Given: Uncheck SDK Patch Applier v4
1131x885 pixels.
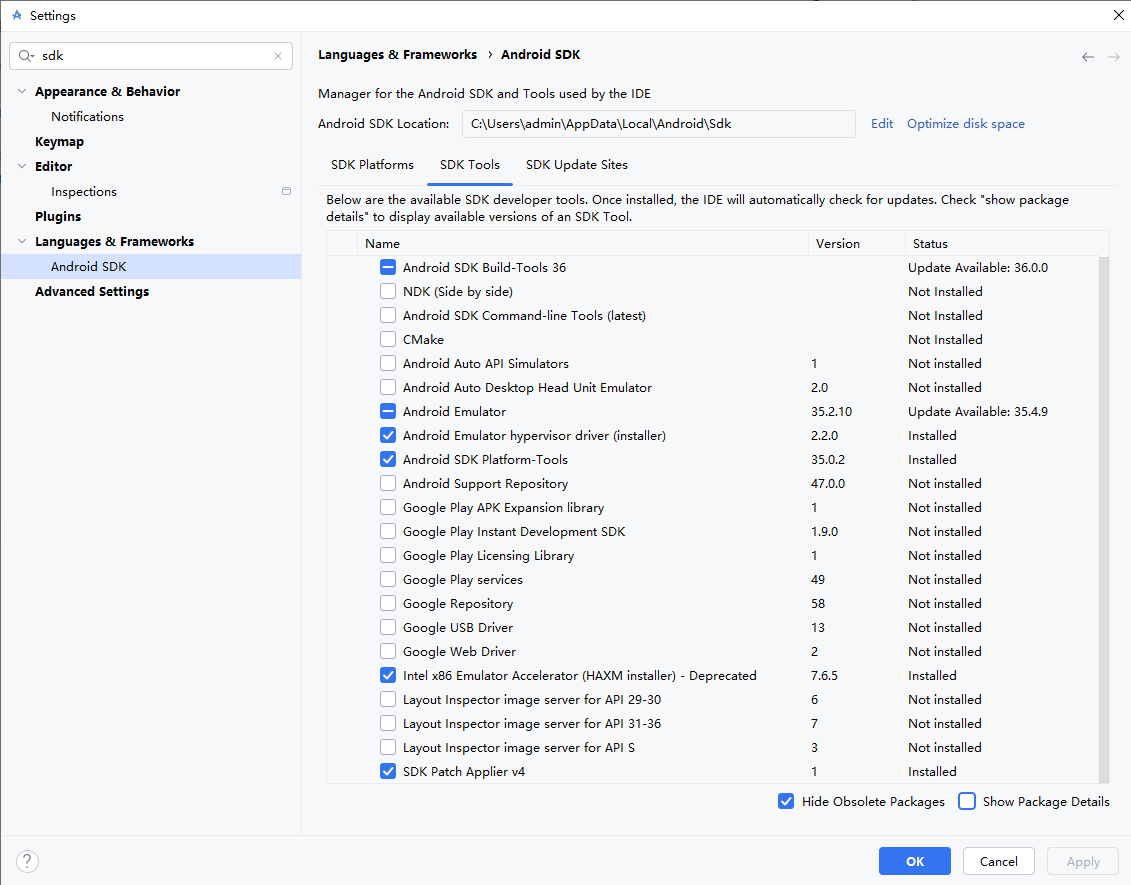Looking at the screenshot, I should (388, 771).
